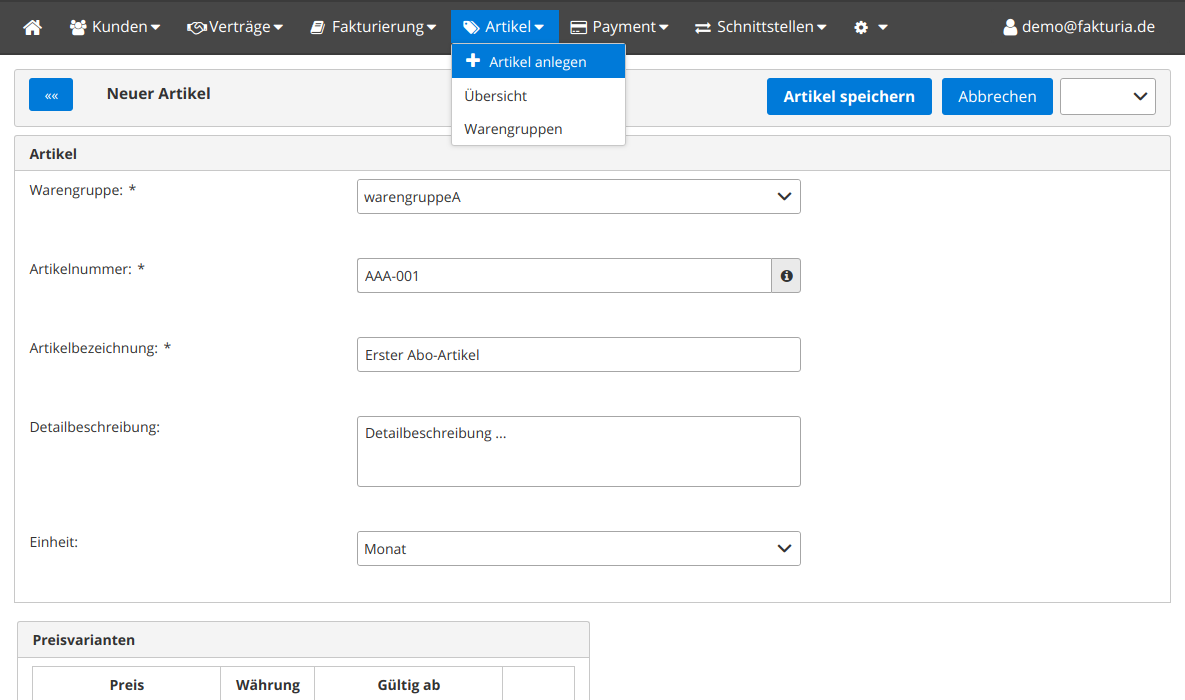Choose Übersicht in Artikel menu
The image size is (1185, 700).
(496, 96)
